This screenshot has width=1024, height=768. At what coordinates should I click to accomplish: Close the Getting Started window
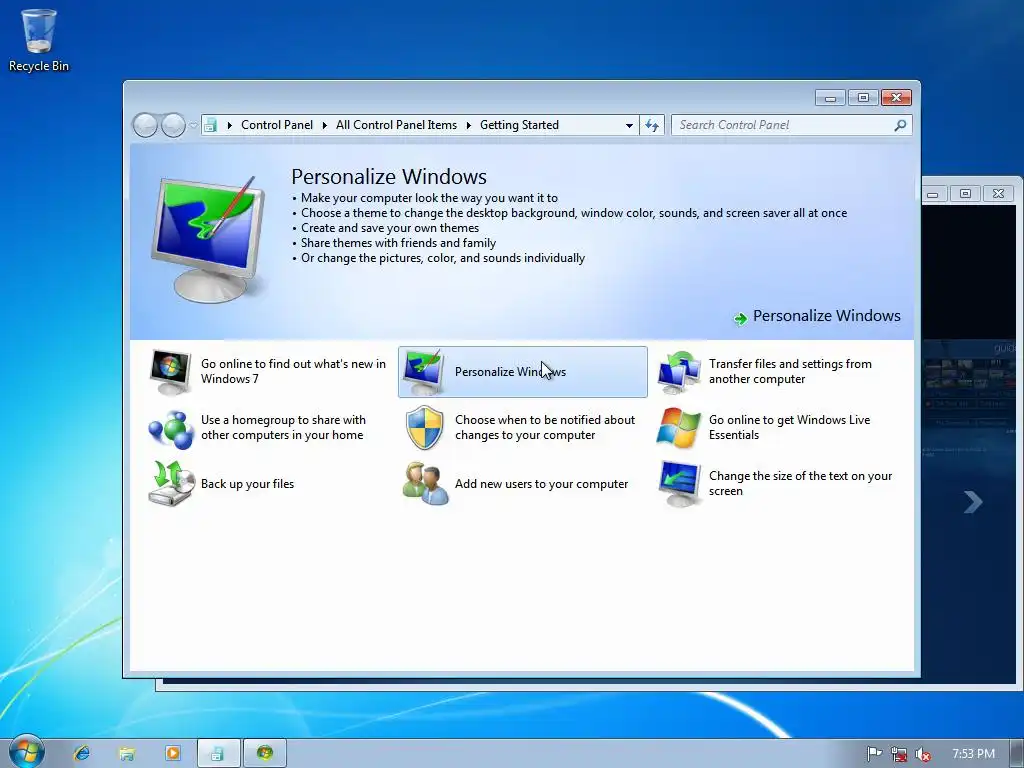click(896, 98)
